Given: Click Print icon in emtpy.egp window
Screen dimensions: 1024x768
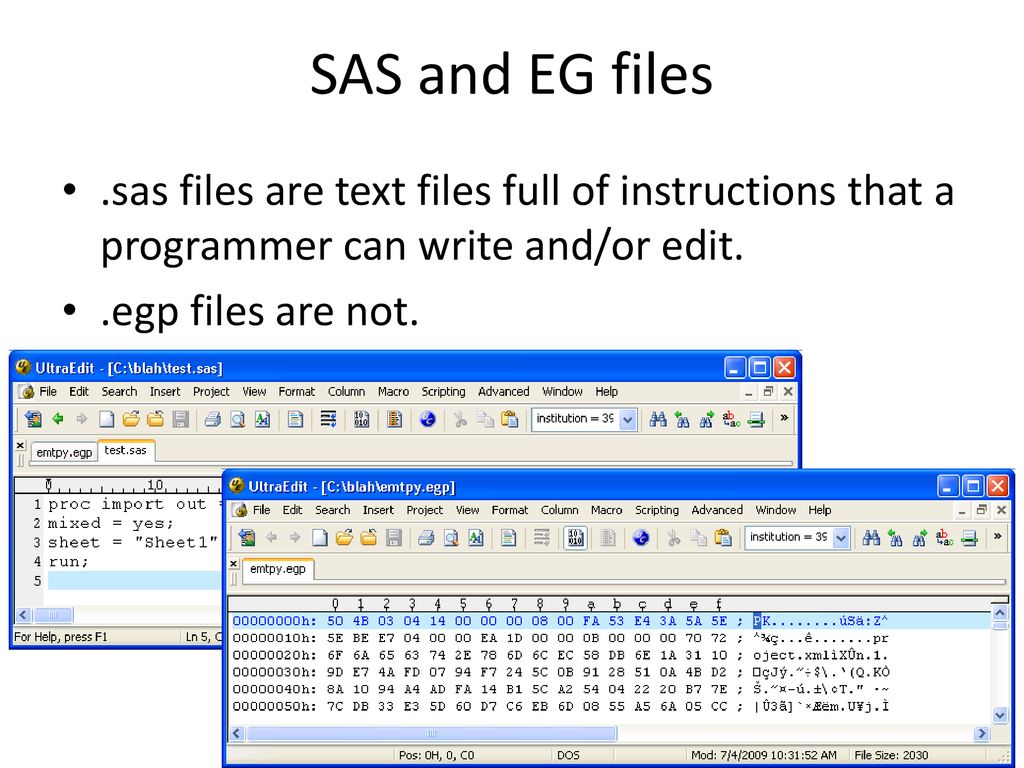Looking at the screenshot, I should click(x=426, y=538).
